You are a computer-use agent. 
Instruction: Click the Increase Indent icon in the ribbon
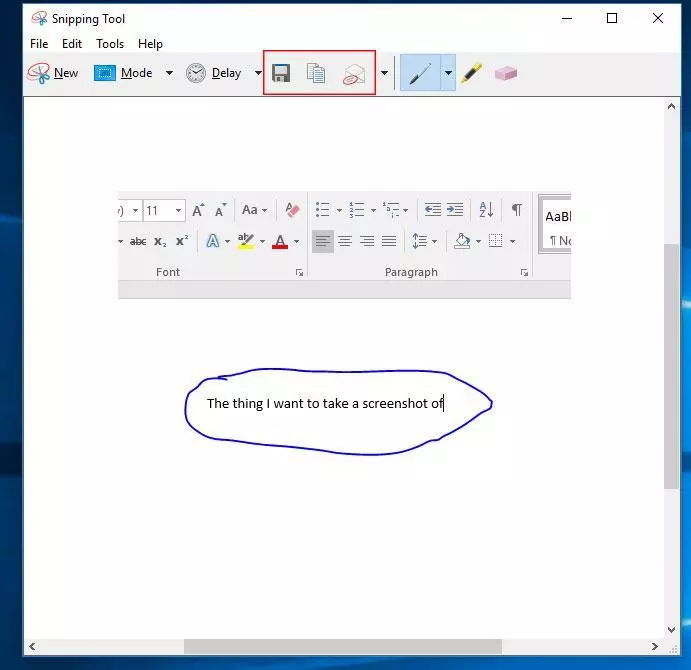point(455,210)
